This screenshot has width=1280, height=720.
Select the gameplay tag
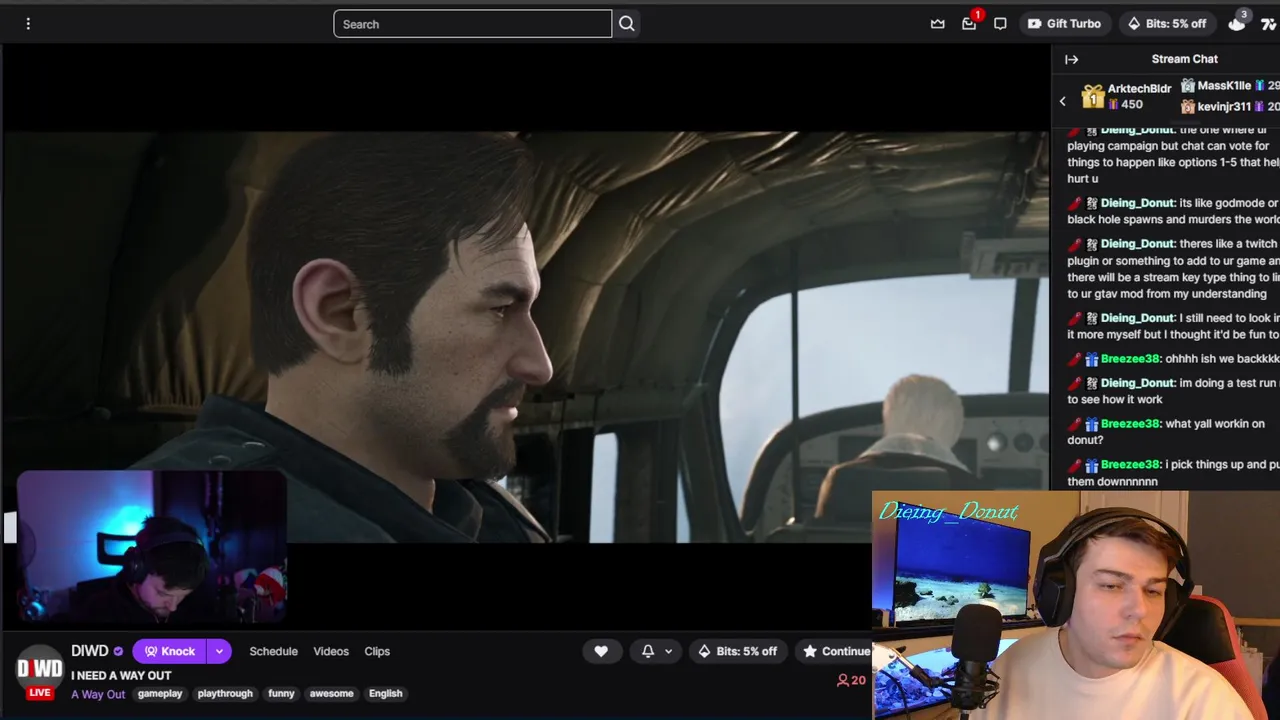click(x=160, y=693)
